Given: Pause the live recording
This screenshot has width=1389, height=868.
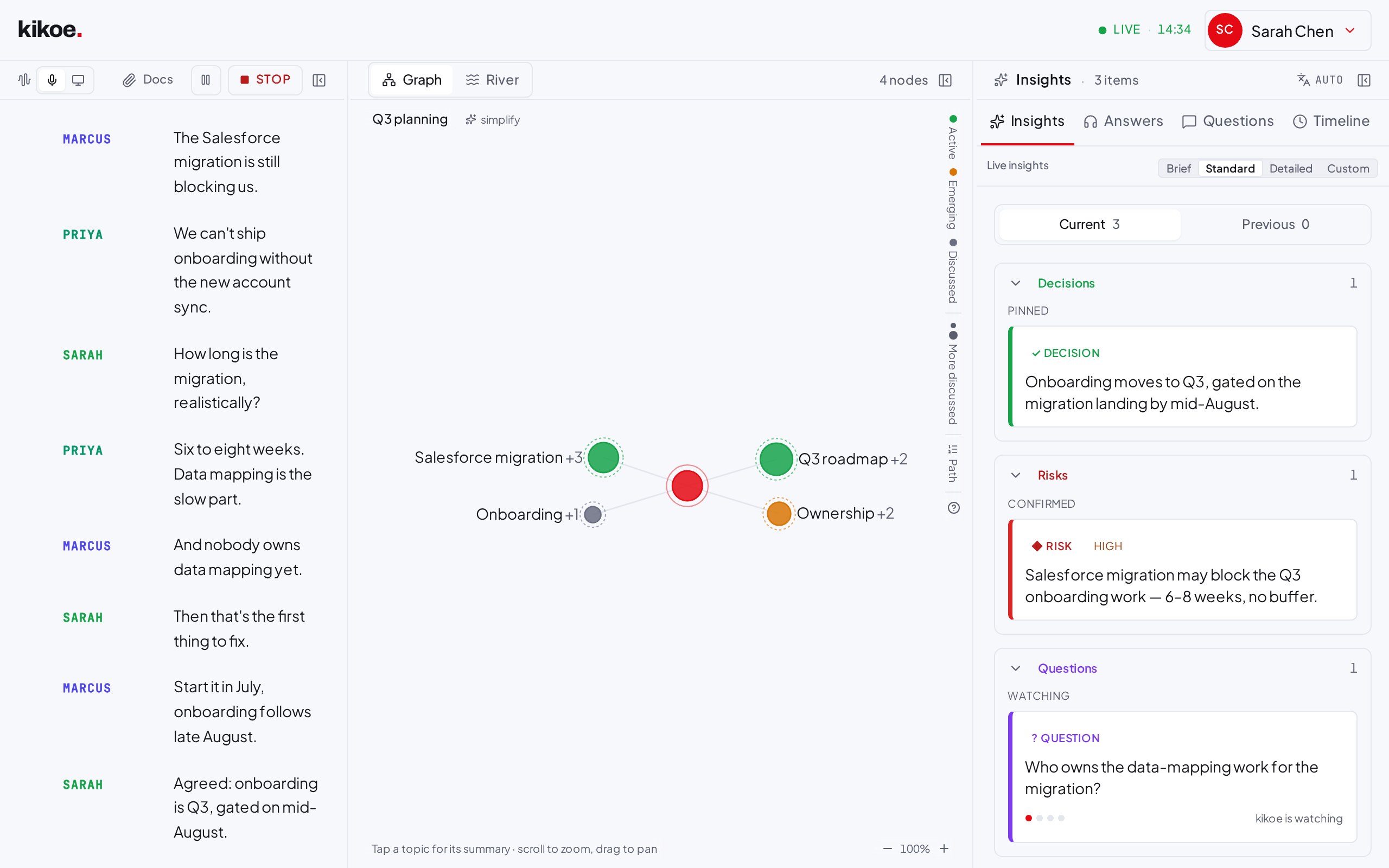Looking at the screenshot, I should (206, 80).
